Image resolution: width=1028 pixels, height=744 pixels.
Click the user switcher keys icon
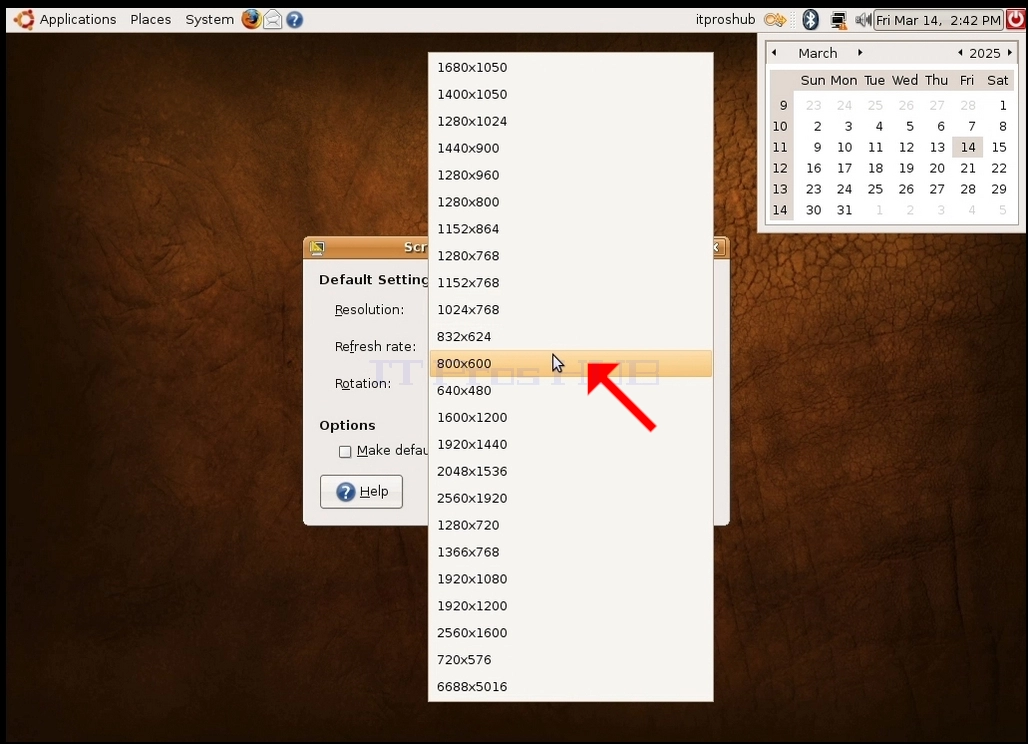pos(775,20)
